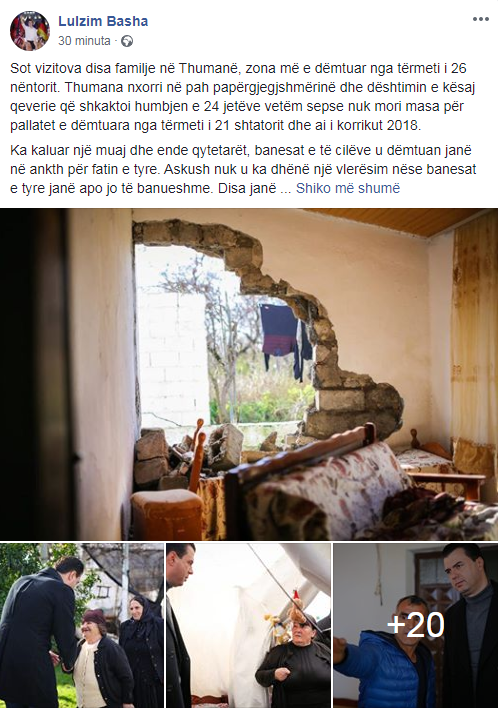The width and height of the screenshot is (498, 709).
Task: Show the "+20" additional photos
Action: [416, 626]
